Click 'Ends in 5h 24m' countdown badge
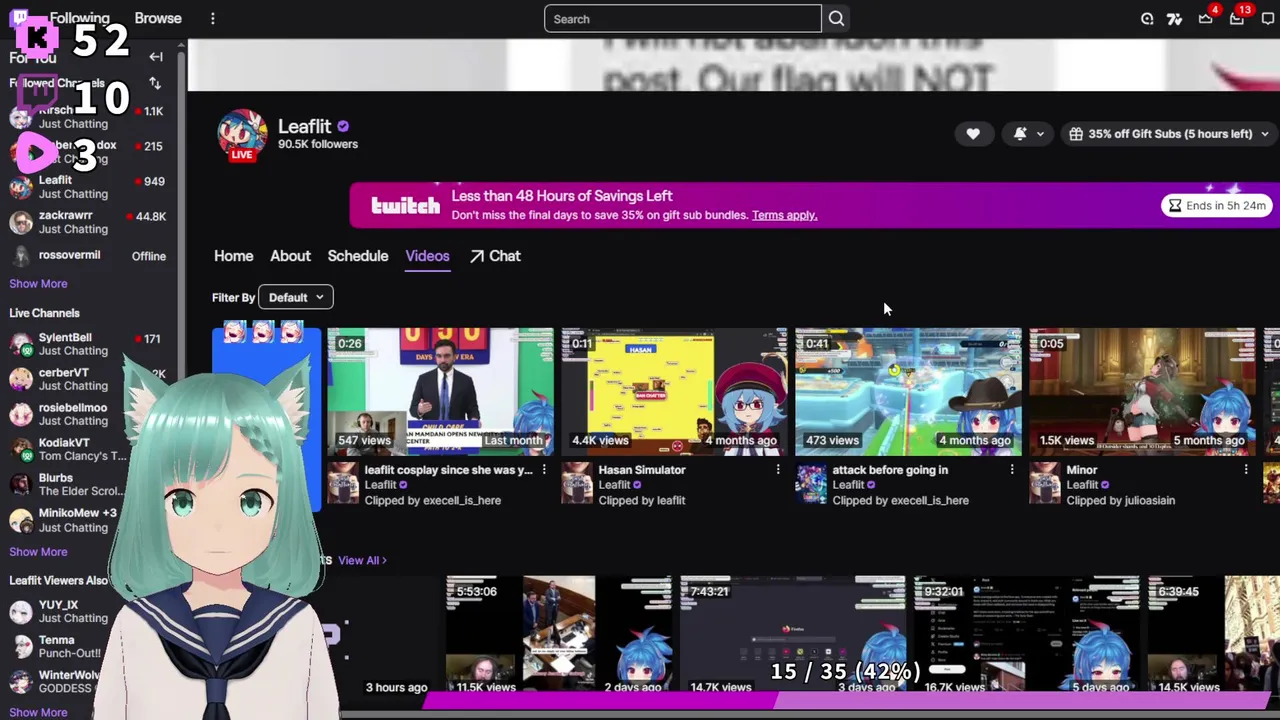This screenshot has height=720, width=1280. click(x=1216, y=206)
